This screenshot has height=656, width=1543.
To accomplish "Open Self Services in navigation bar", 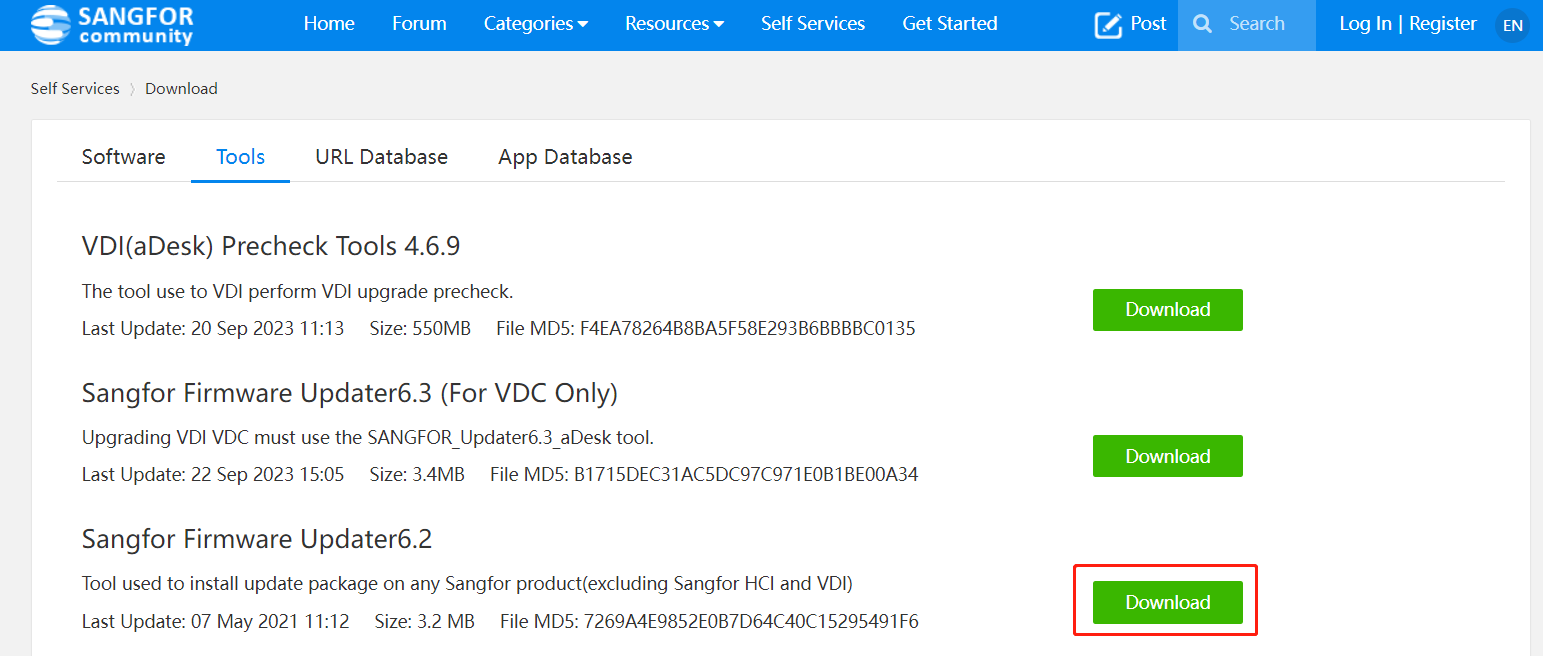I will [812, 24].
